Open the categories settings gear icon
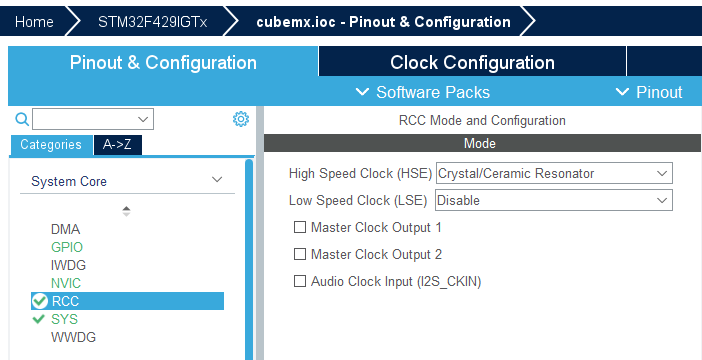This screenshot has width=702, height=360. [241, 119]
